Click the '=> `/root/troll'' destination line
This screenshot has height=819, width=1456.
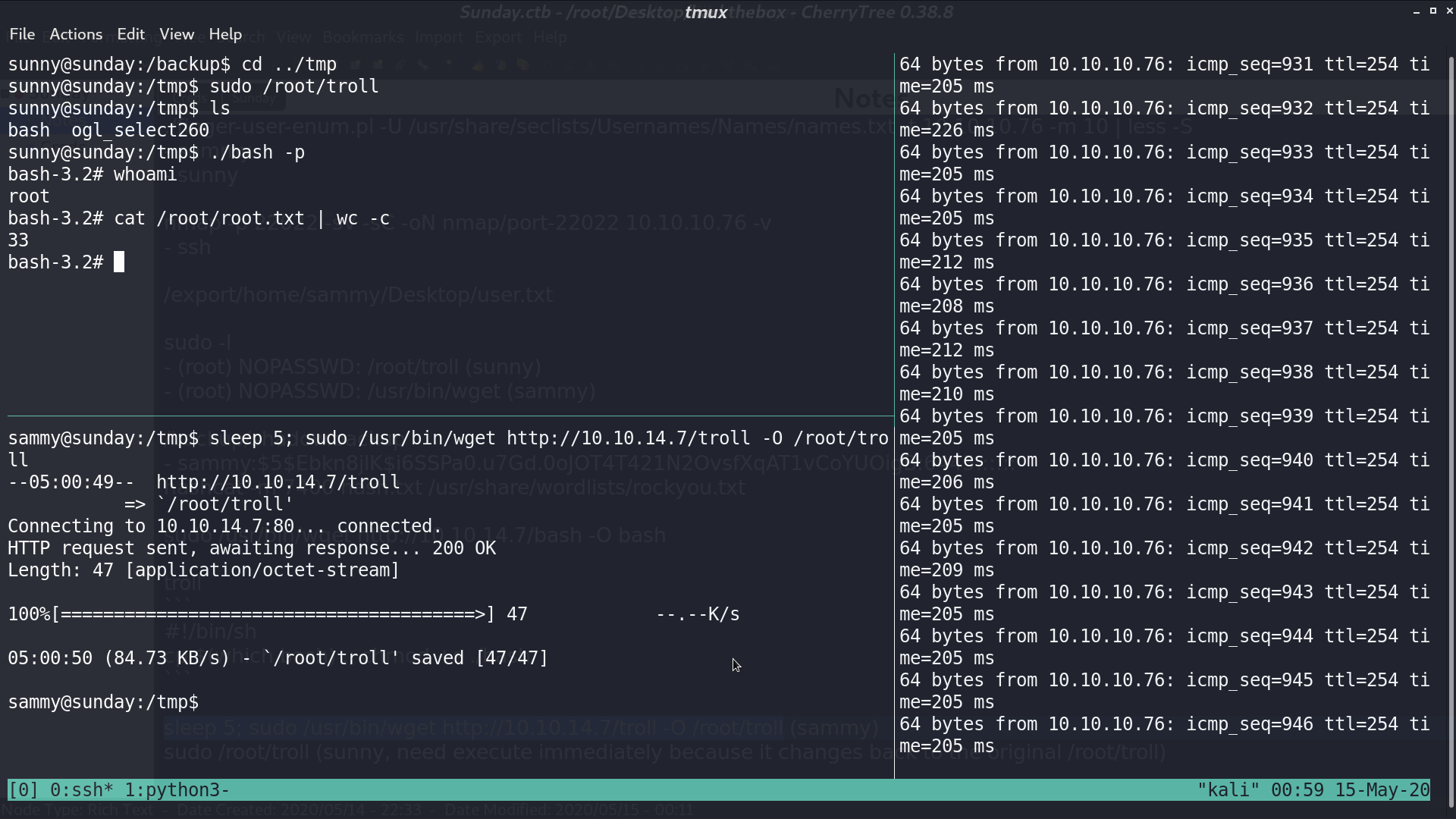[x=209, y=504]
